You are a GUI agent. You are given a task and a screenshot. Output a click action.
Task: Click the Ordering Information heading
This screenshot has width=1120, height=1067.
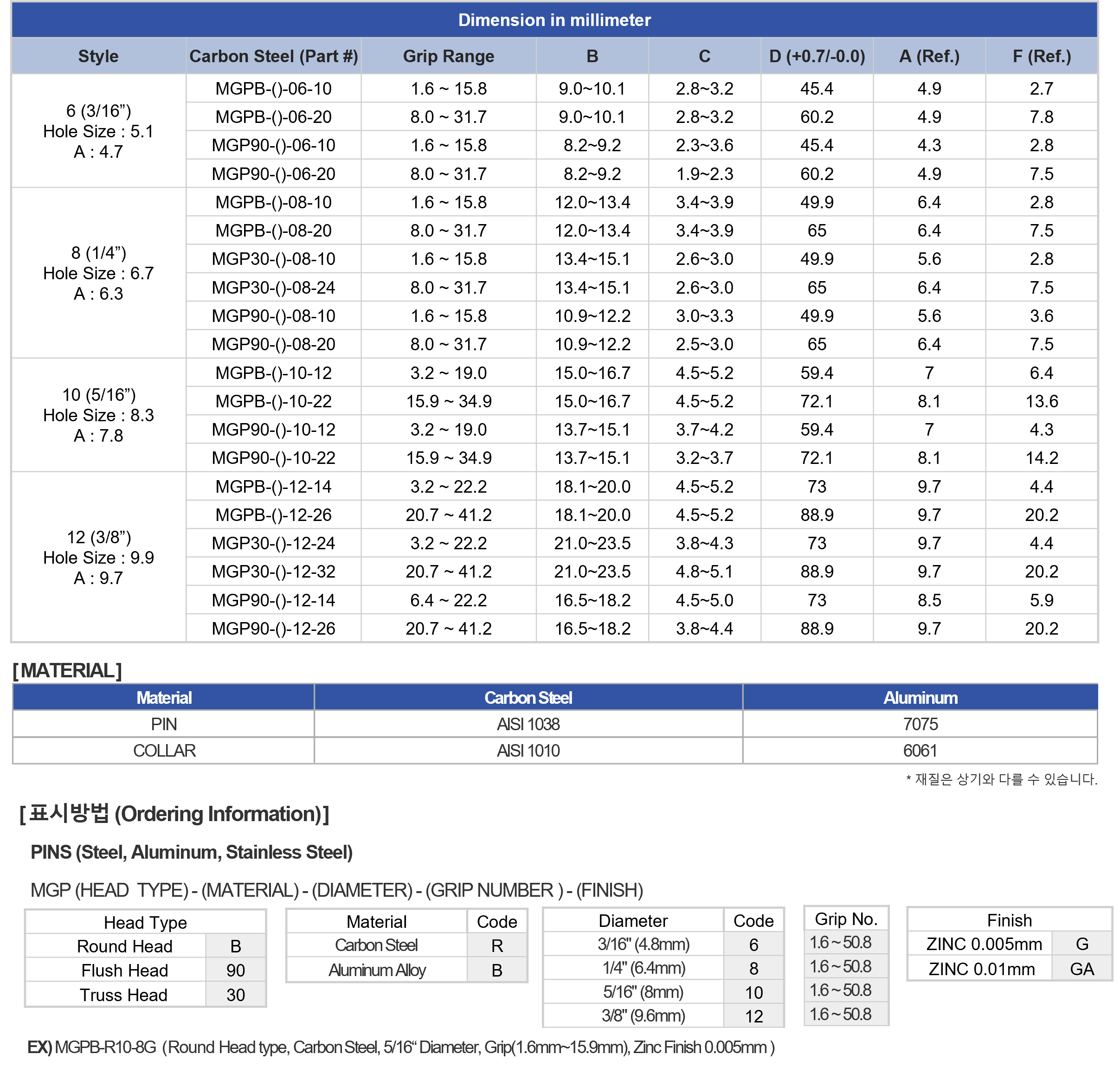click(x=174, y=815)
